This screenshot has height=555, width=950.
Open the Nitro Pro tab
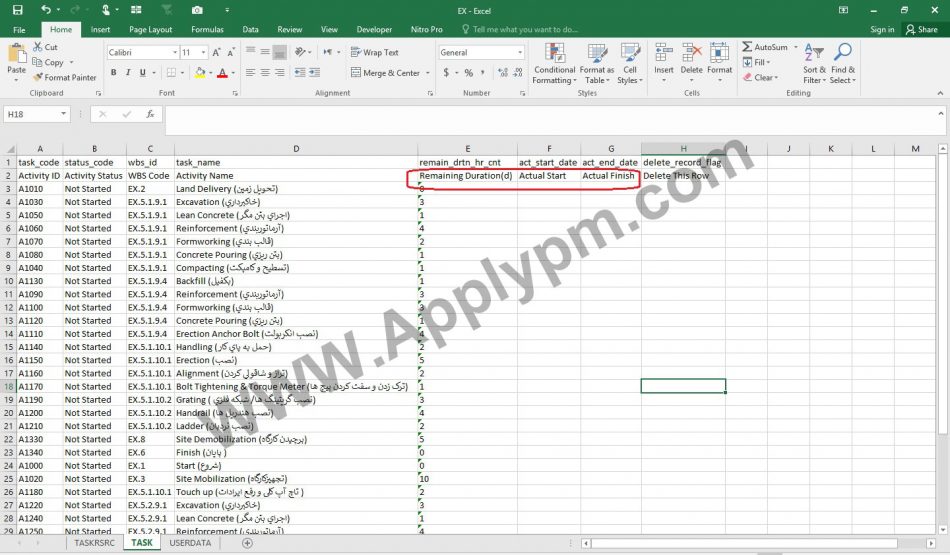click(427, 29)
